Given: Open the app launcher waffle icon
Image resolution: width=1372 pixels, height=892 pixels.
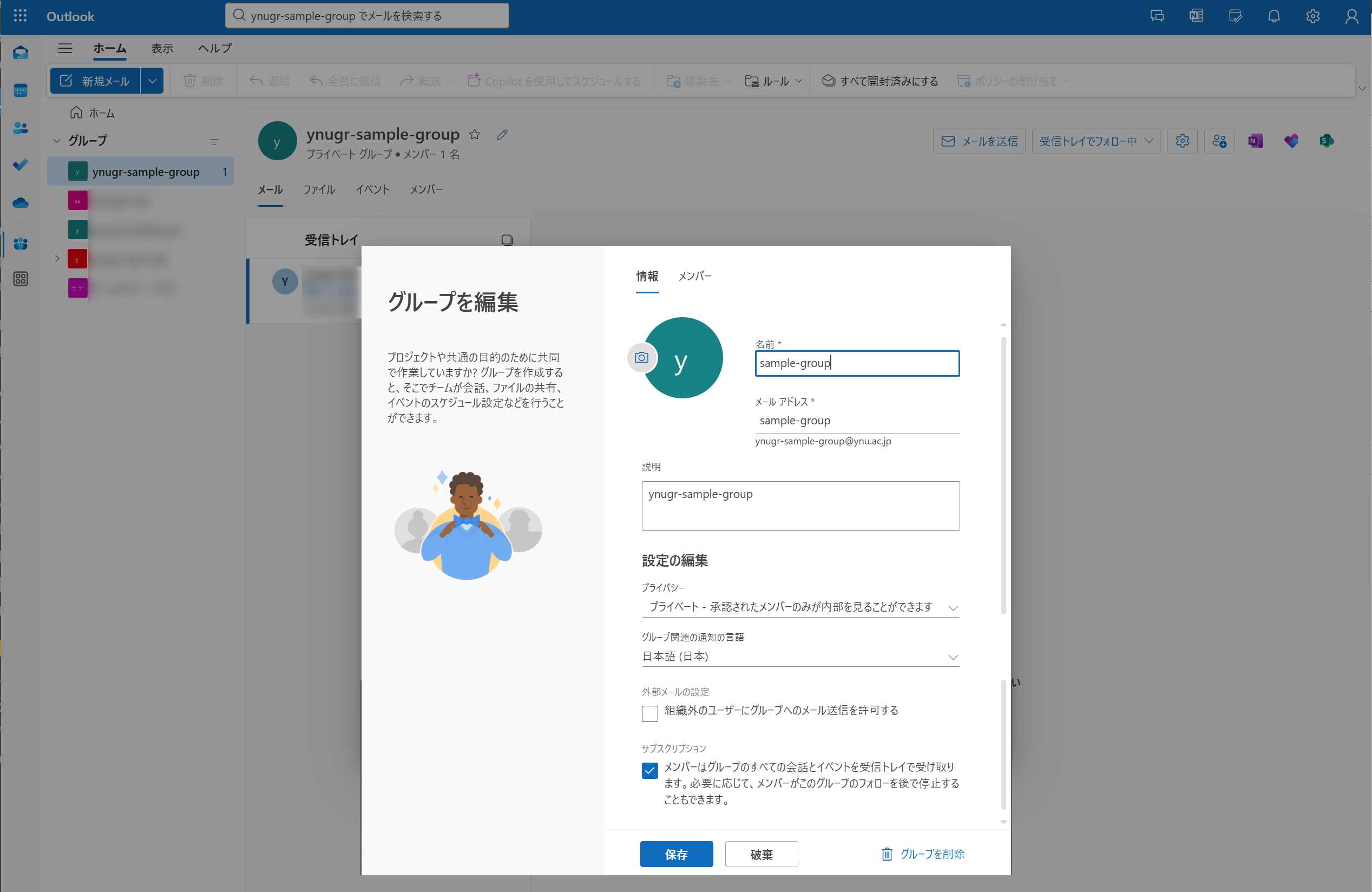Looking at the screenshot, I should point(20,16).
